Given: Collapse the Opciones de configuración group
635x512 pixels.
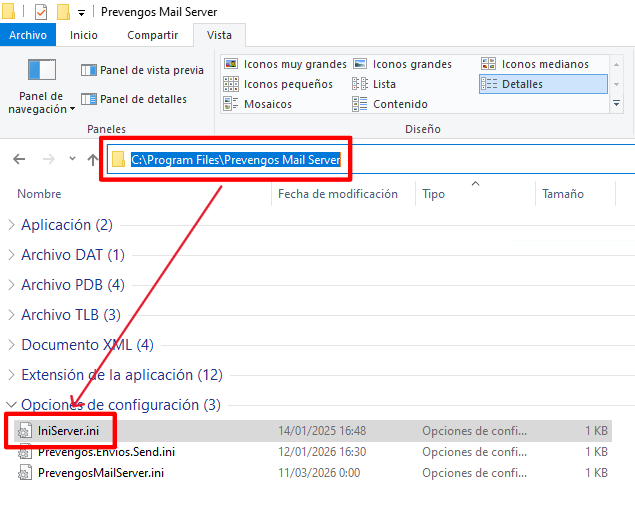Looking at the screenshot, I should click(11, 405).
